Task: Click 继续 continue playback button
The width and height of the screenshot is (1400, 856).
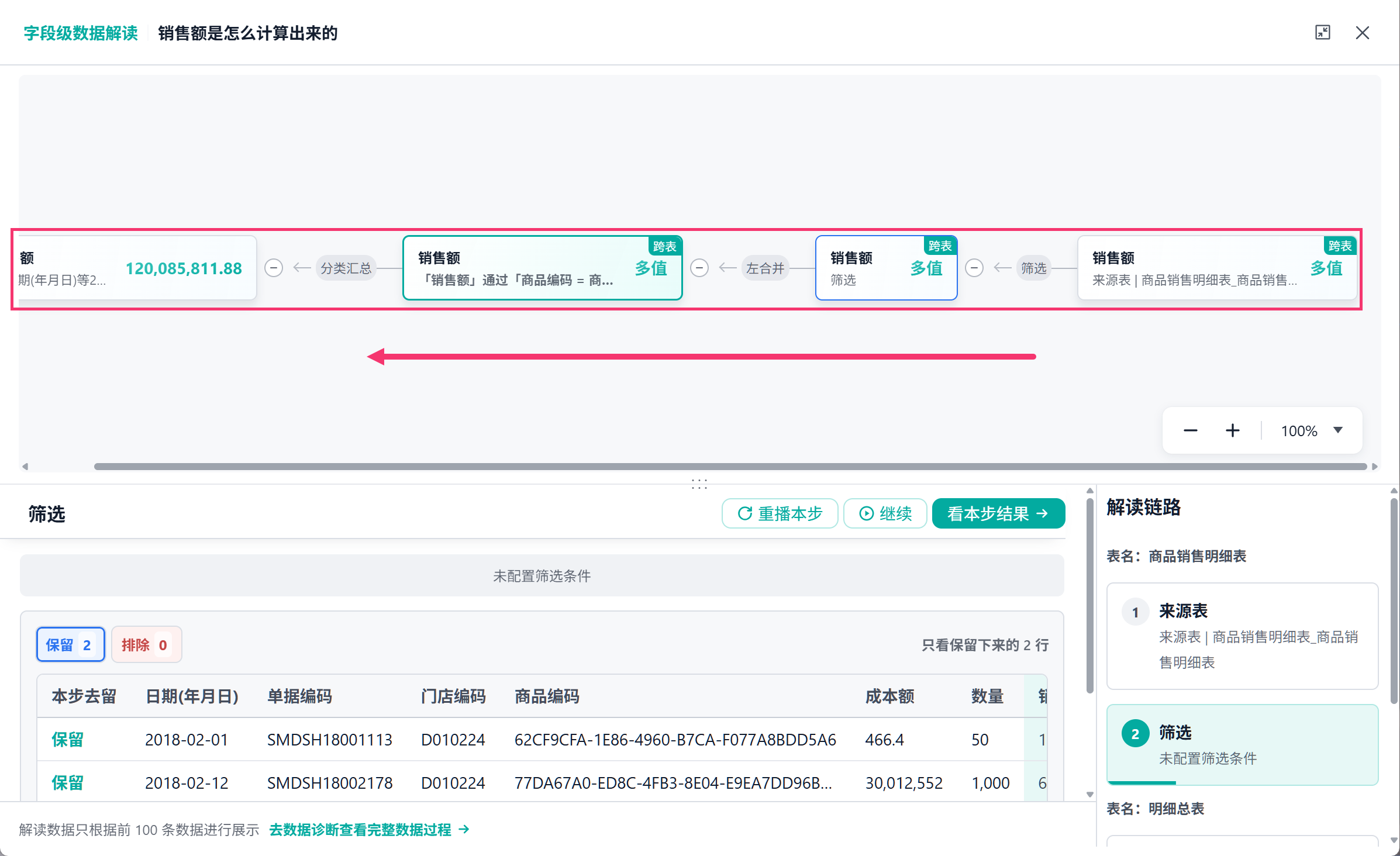Action: click(x=885, y=513)
